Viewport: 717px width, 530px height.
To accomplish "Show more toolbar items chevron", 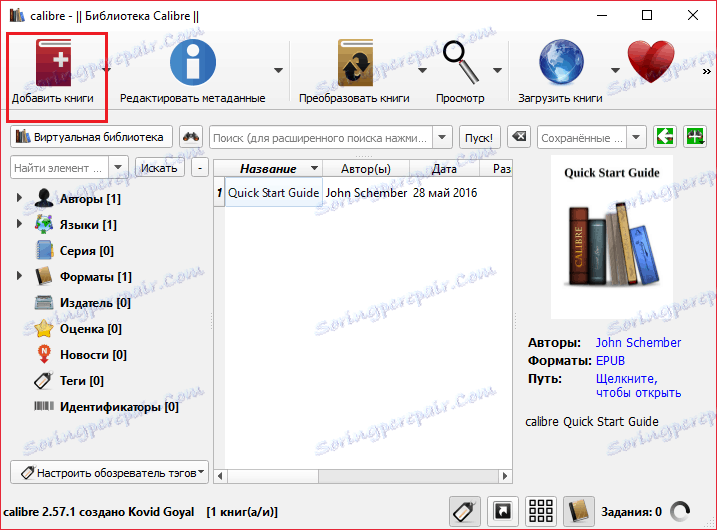I will 706,71.
